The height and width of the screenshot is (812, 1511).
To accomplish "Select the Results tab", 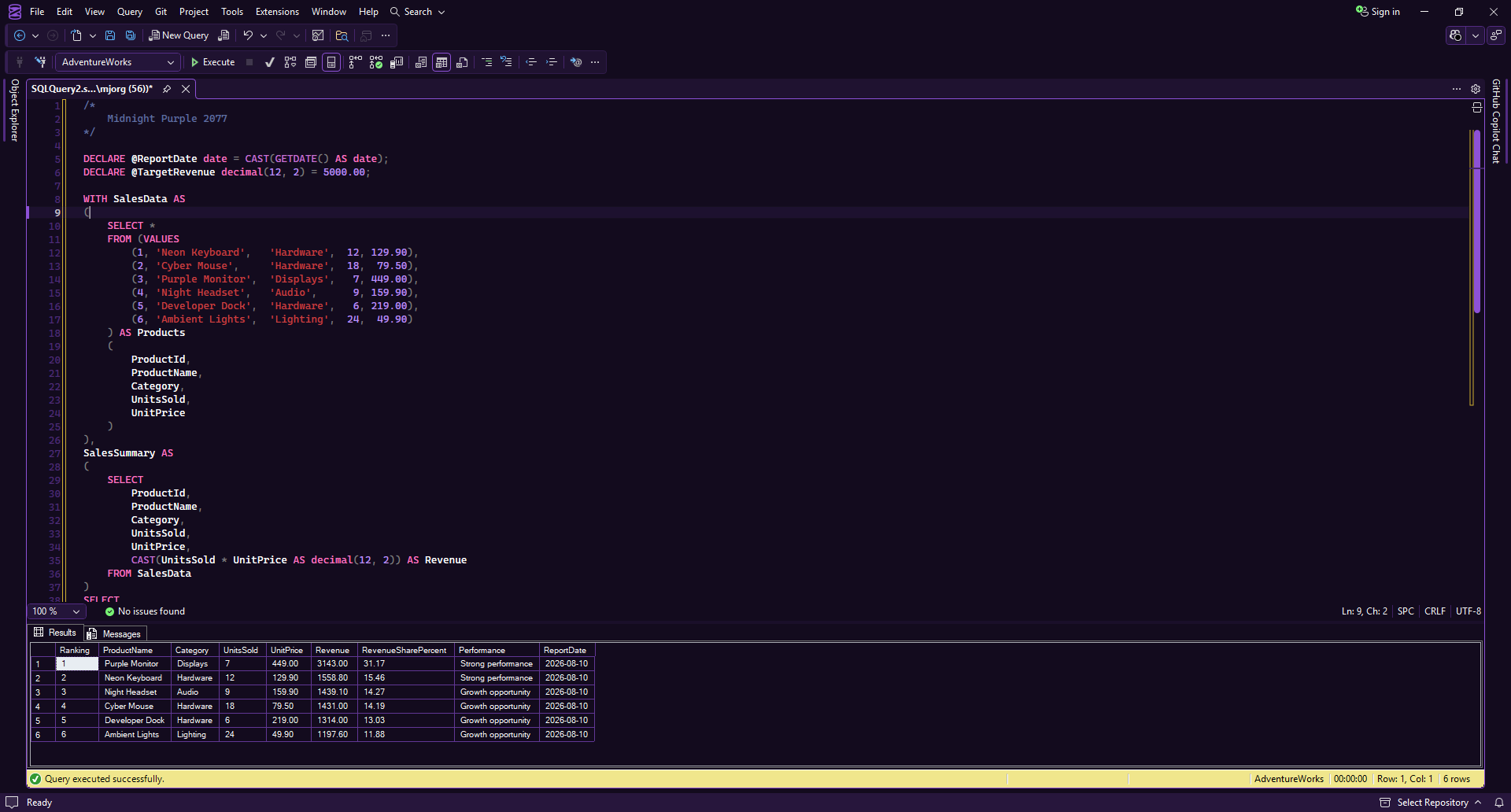I will pos(55,633).
